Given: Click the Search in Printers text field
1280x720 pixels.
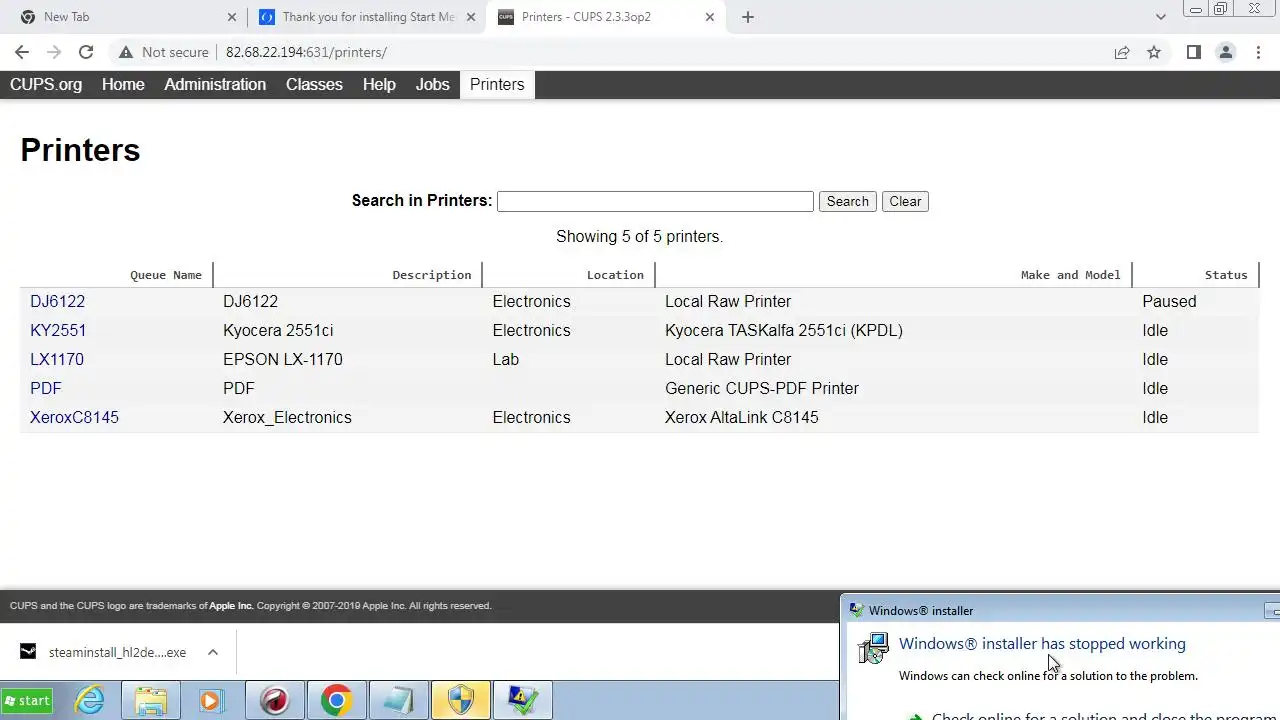Looking at the screenshot, I should [655, 201].
